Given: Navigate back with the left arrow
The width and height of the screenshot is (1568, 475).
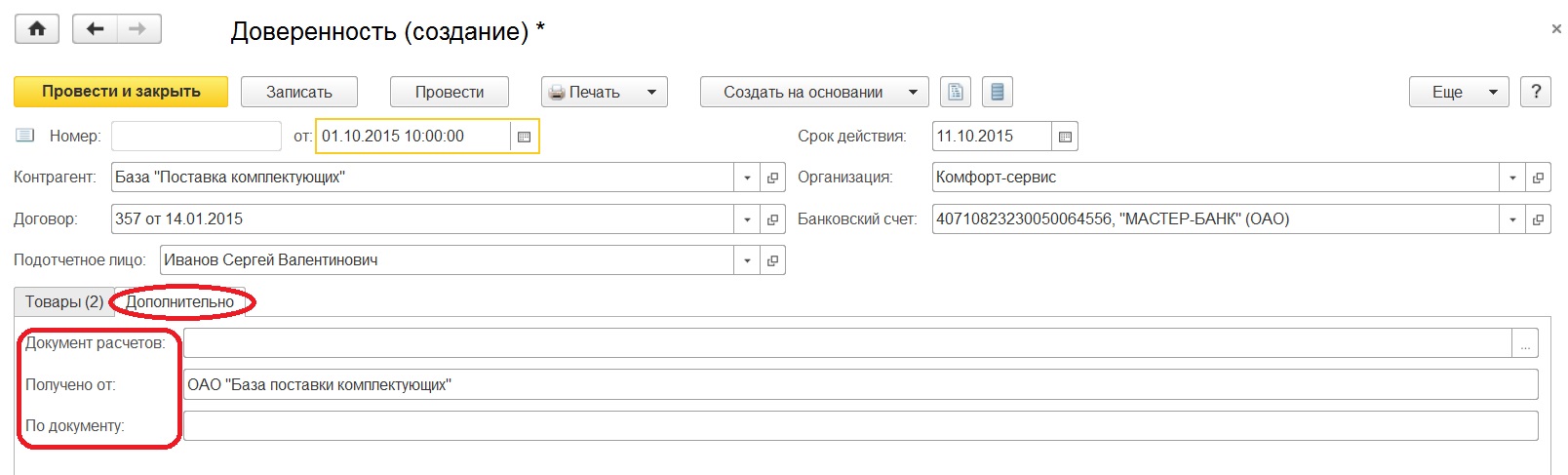Looking at the screenshot, I should [95, 29].
